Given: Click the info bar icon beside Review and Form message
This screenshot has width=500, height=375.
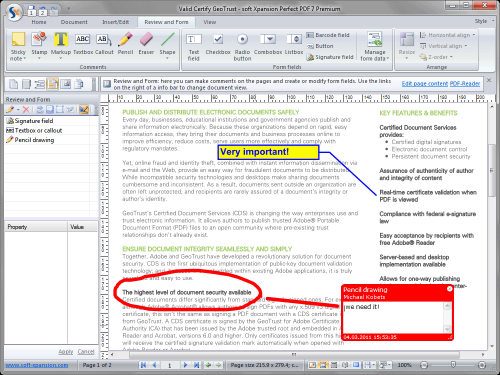Looking at the screenshot, I should coord(107,84).
